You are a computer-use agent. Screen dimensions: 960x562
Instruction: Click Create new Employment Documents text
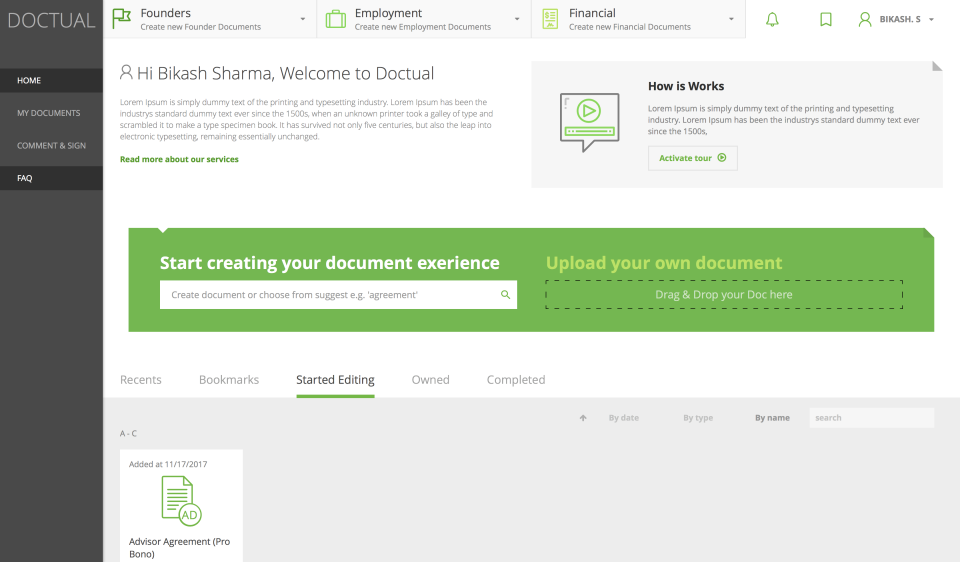pos(422,27)
